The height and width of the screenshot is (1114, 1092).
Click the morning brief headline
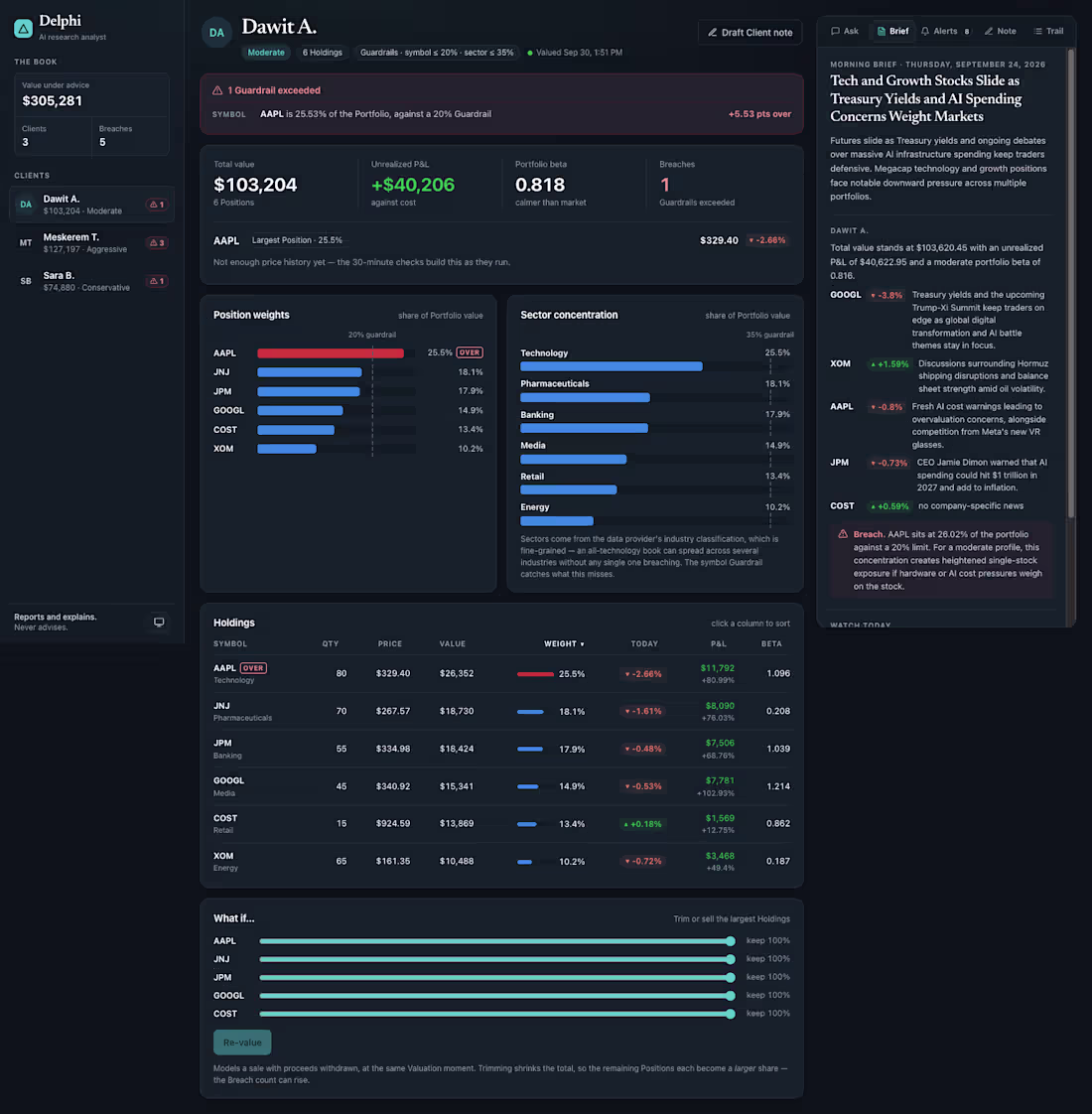coord(926,98)
